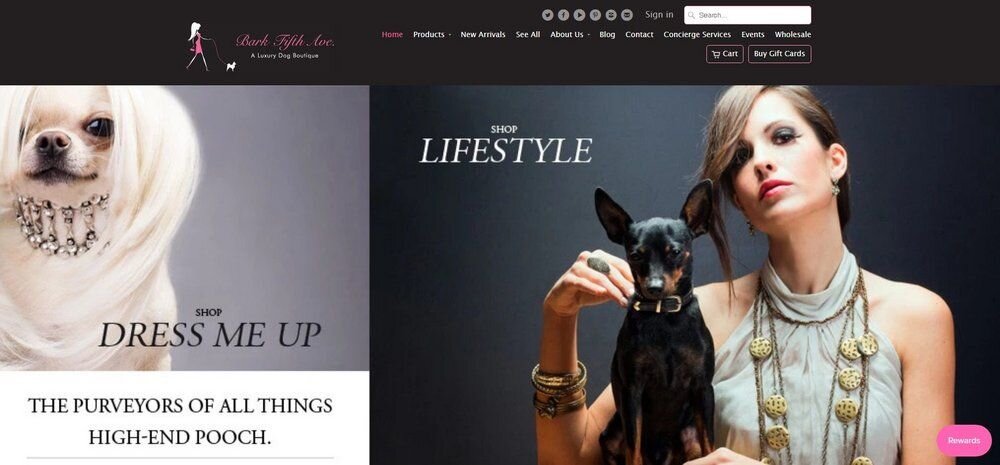This screenshot has height=465, width=1000.
Task: Open the pink Rewards button
Action: (964, 441)
